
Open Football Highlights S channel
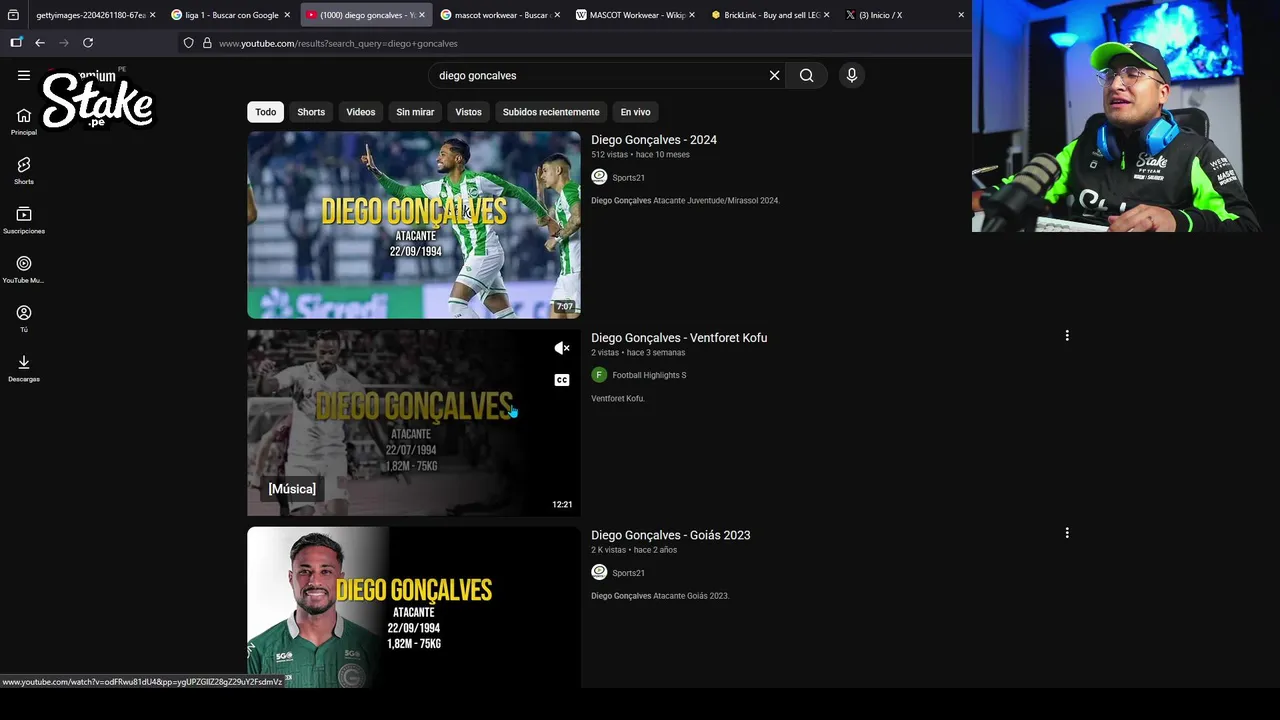pos(649,375)
